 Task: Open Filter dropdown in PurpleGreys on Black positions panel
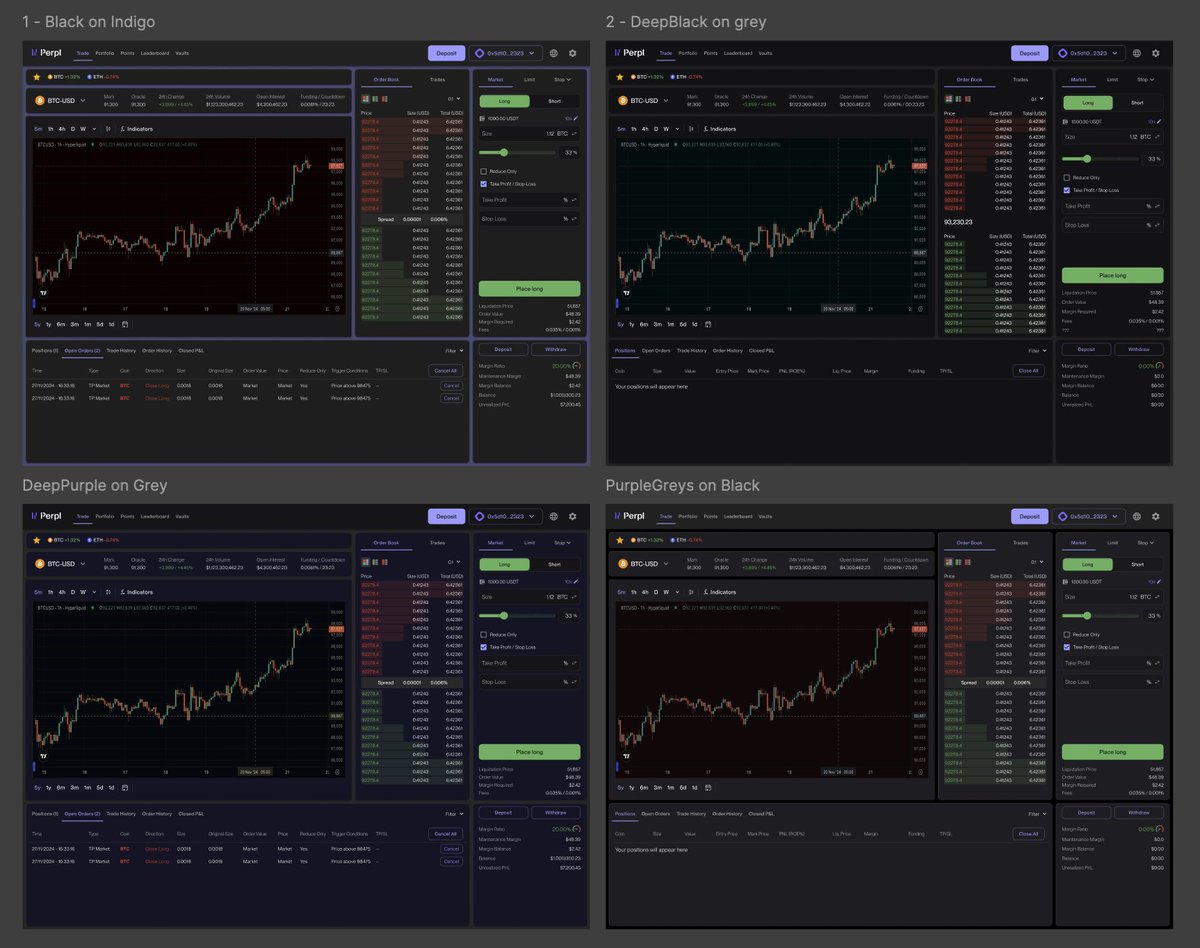(1037, 813)
